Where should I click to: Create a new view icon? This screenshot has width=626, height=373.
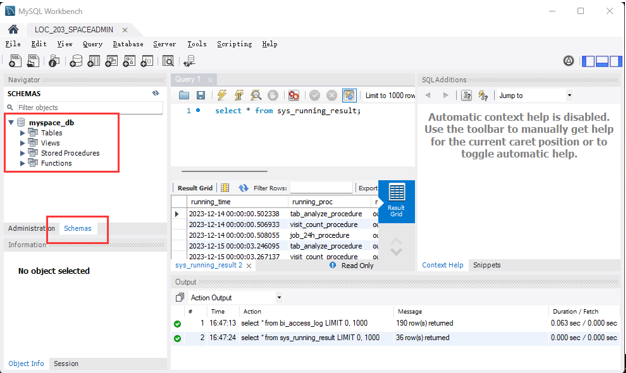coord(111,61)
